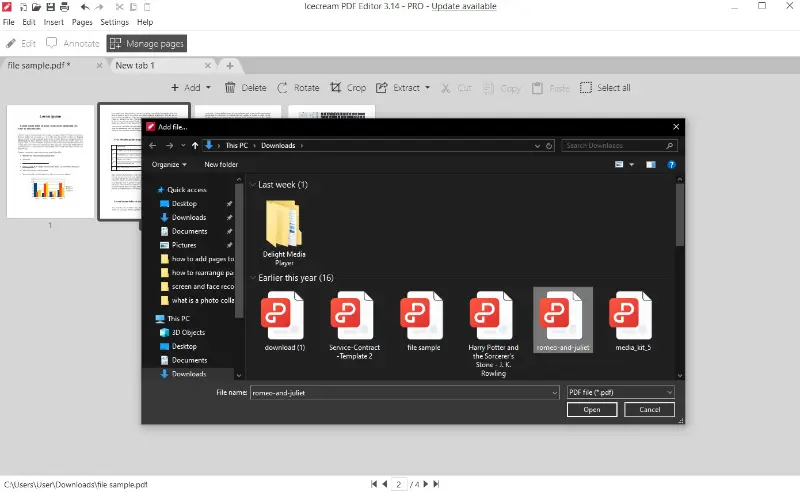Select Pictures in Quick access

click(184, 245)
